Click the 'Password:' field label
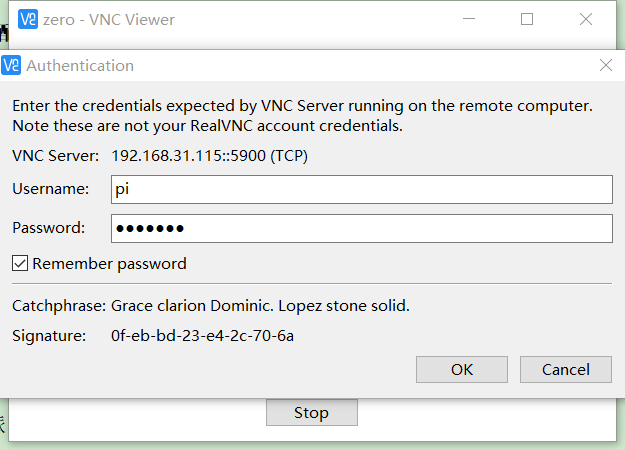 (x=49, y=228)
